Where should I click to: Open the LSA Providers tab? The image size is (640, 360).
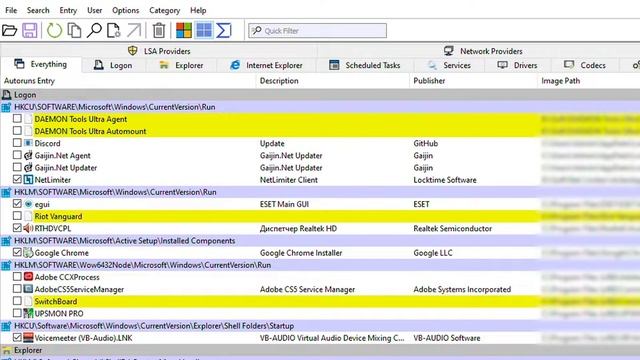[x=159, y=51]
